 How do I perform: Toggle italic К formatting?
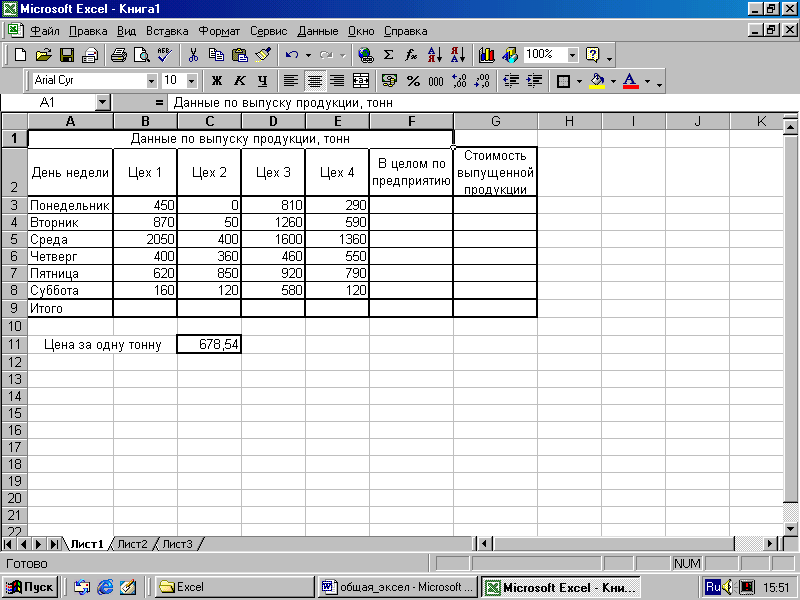pyautogui.click(x=239, y=81)
